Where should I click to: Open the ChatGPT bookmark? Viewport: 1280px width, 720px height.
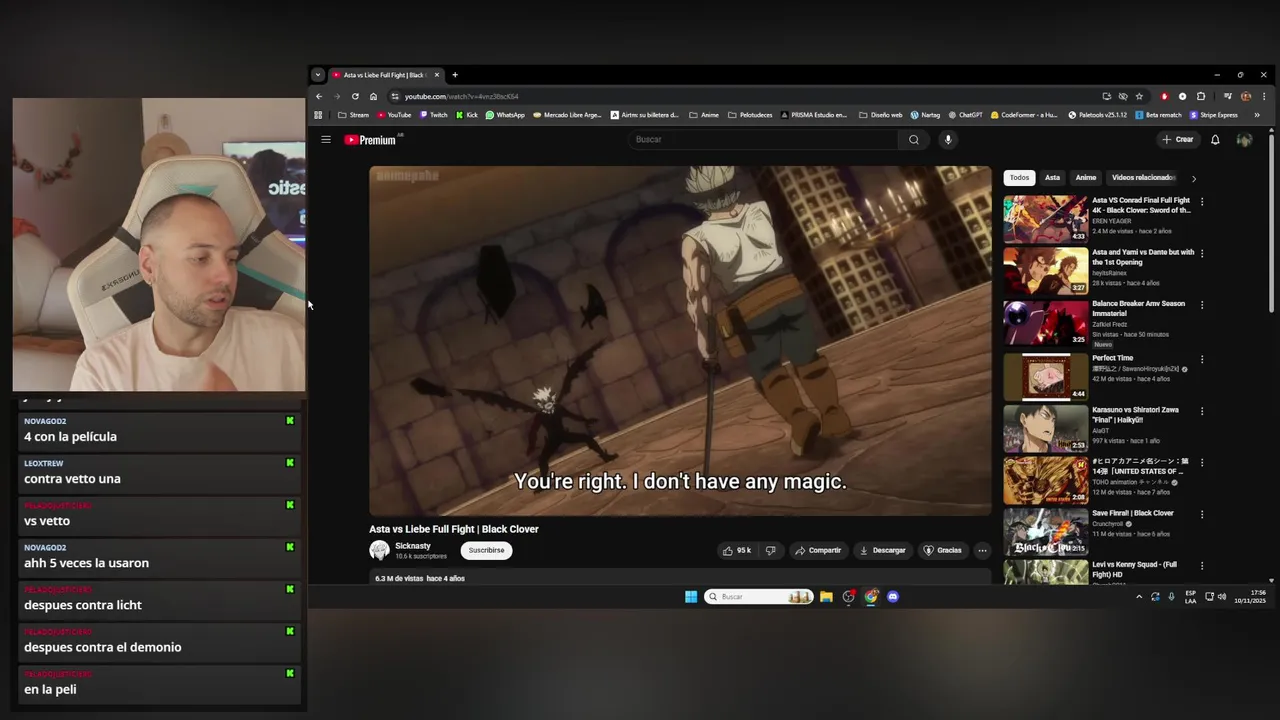coord(965,115)
